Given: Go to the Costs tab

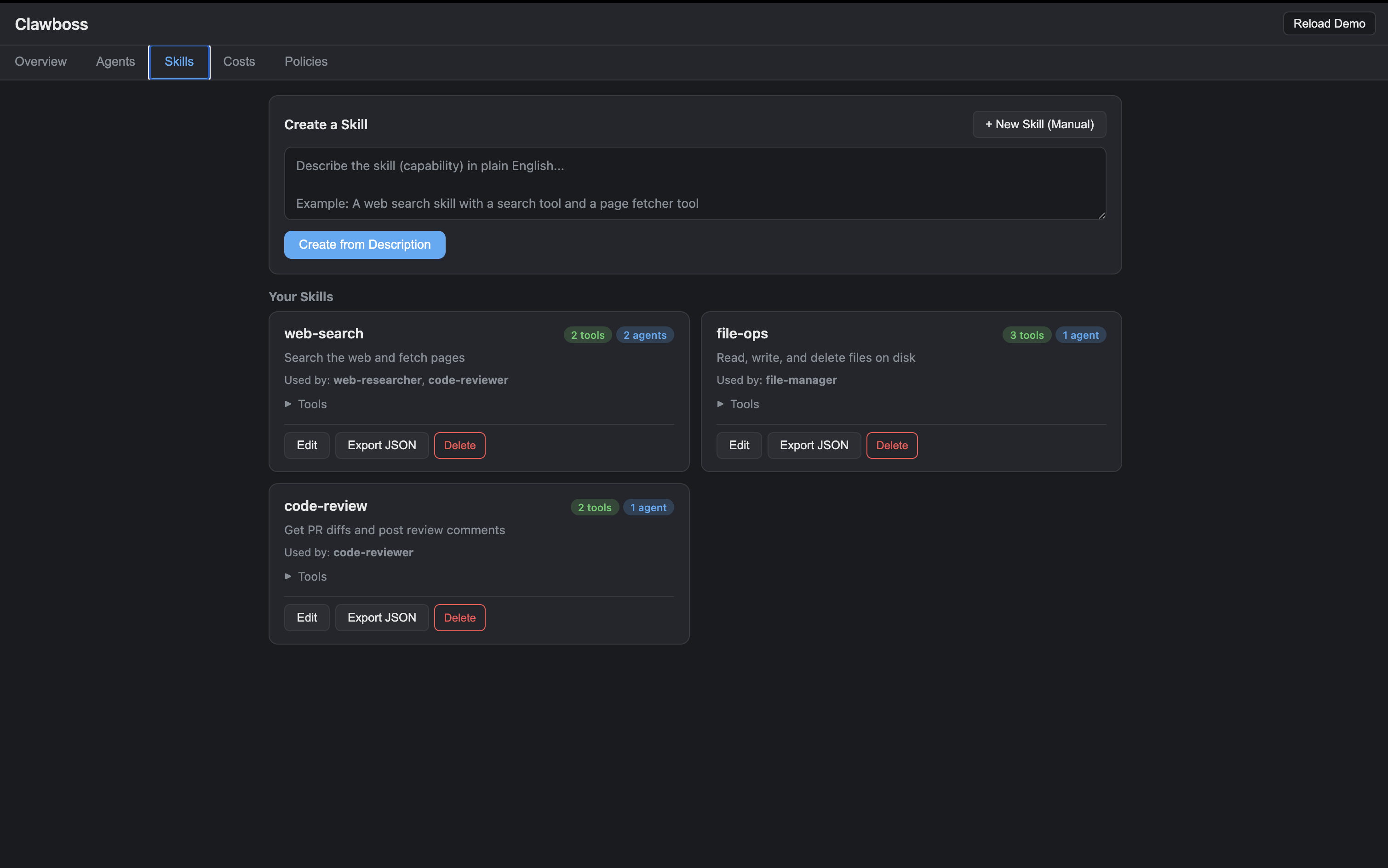Looking at the screenshot, I should 239,62.
